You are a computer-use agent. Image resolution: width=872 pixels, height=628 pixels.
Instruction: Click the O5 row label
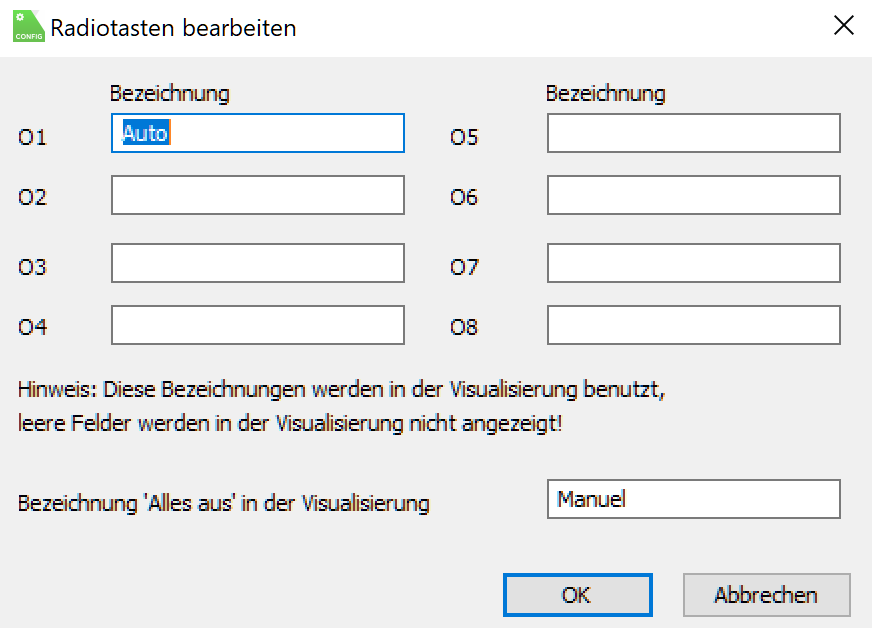464,137
